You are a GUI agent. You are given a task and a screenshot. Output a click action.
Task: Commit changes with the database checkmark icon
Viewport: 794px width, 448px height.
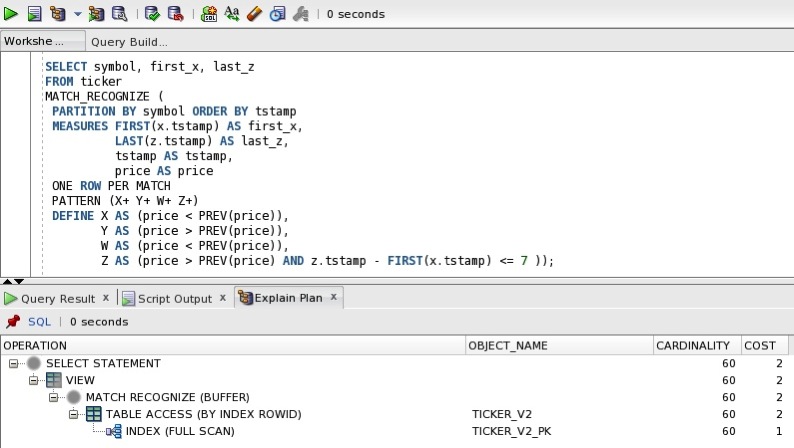[152, 14]
